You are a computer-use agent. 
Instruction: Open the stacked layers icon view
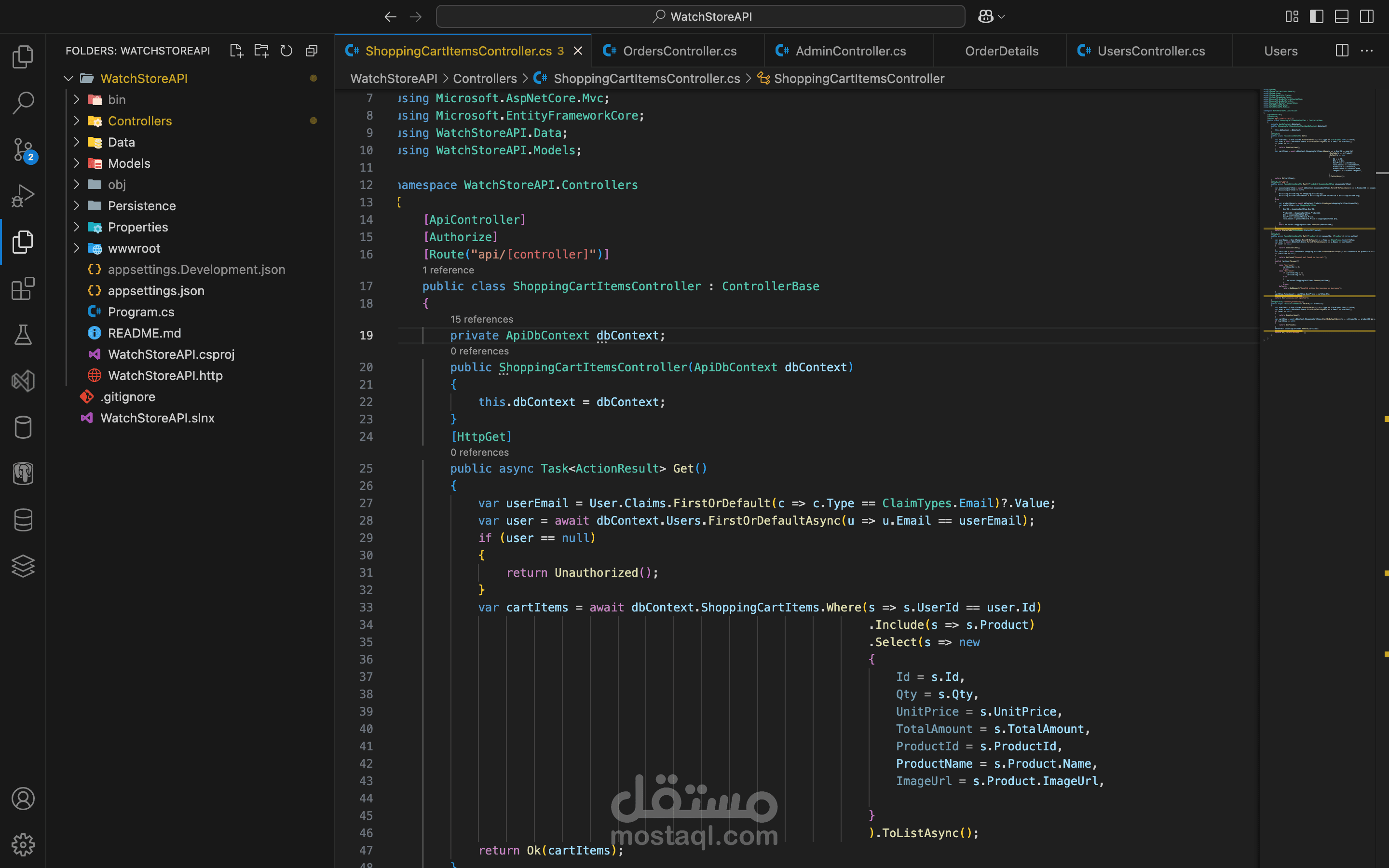23,566
